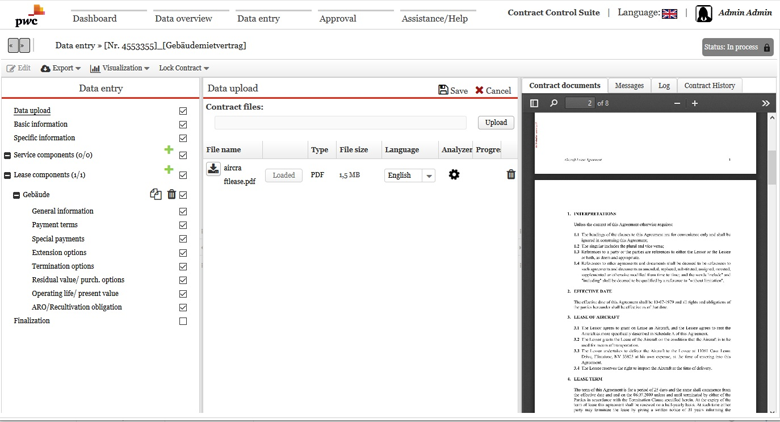780x422 pixels.
Task: Collapse the Gebäude tree node
Action: [x=16, y=195]
